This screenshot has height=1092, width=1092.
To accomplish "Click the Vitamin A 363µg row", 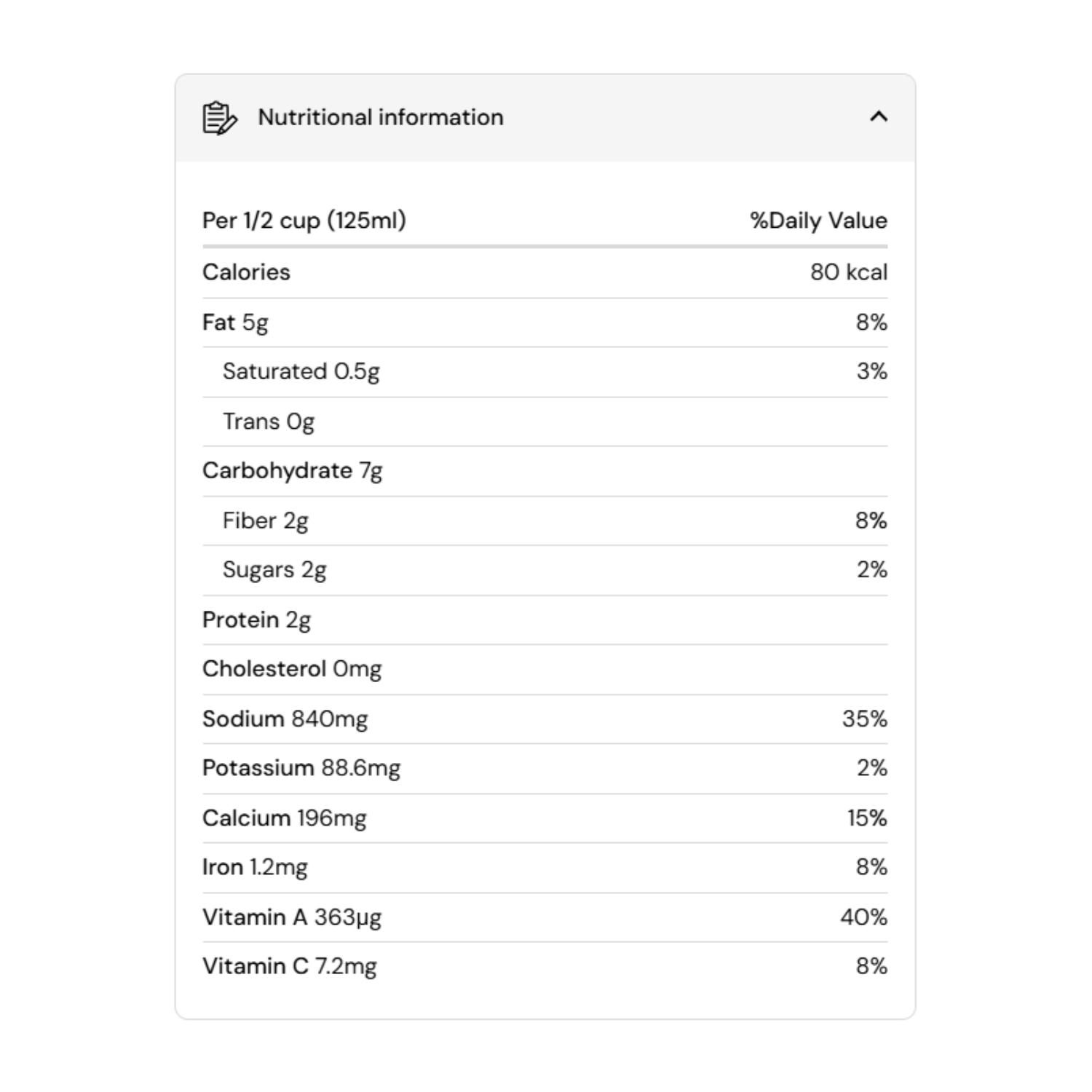I will click(x=291, y=917).
